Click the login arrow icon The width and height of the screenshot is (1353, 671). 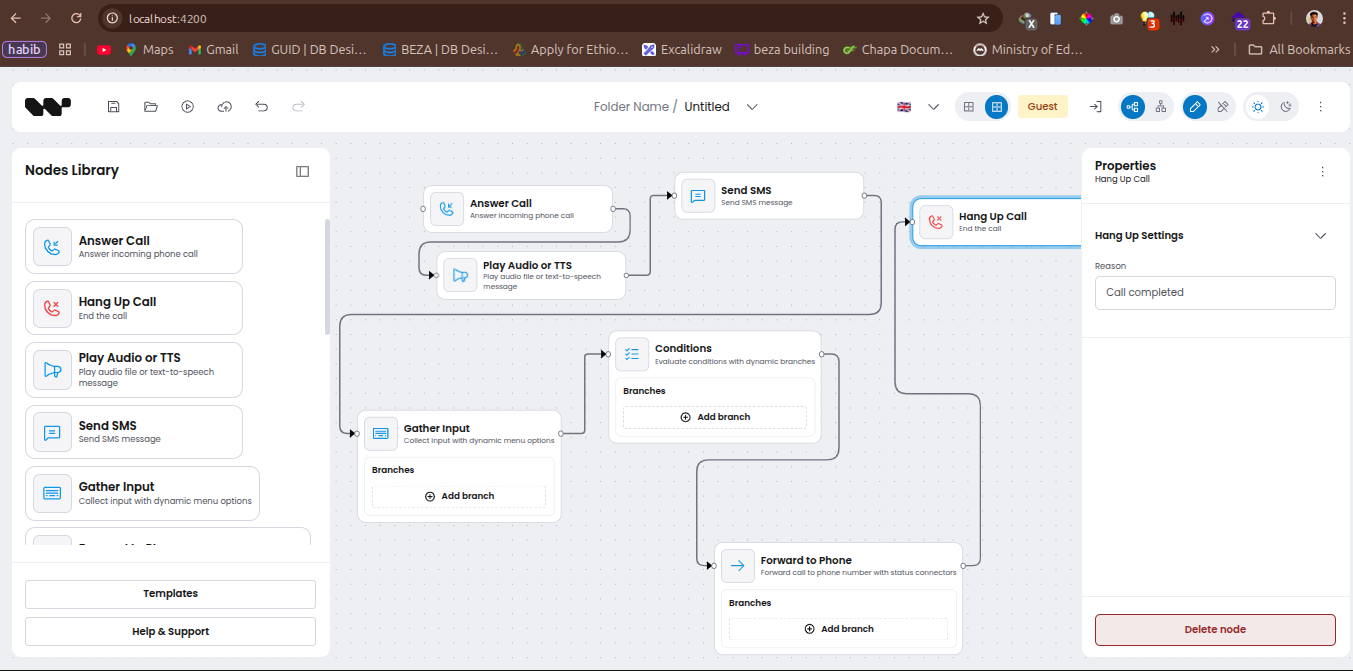pyautogui.click(x=1096, y=107)
